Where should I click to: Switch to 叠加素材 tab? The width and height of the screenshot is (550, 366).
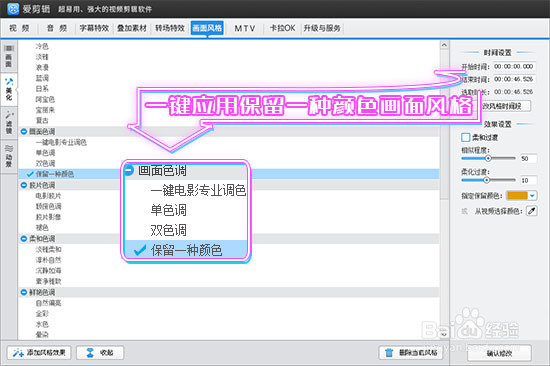click(132, 28)
